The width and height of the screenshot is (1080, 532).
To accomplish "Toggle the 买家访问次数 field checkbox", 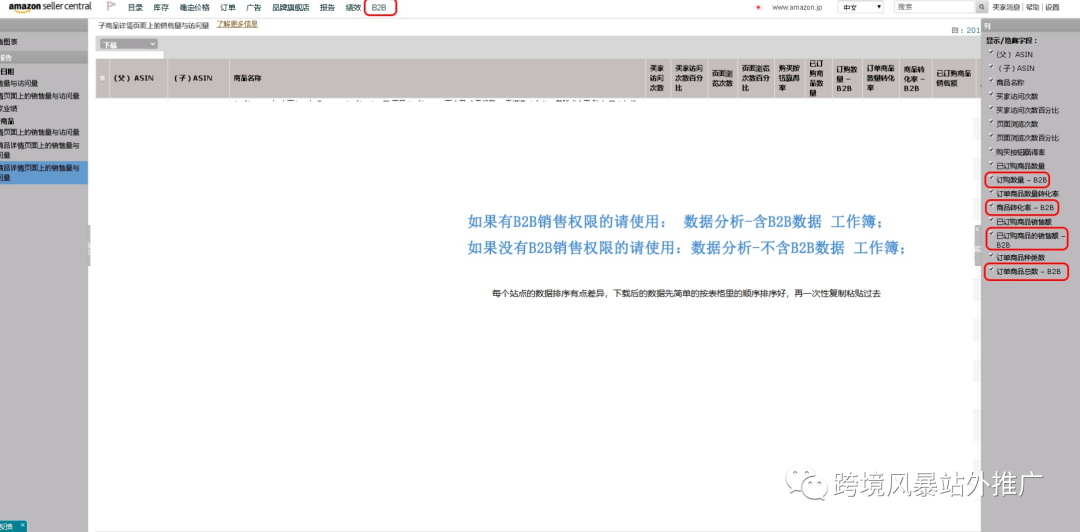I will coord(990,94).
